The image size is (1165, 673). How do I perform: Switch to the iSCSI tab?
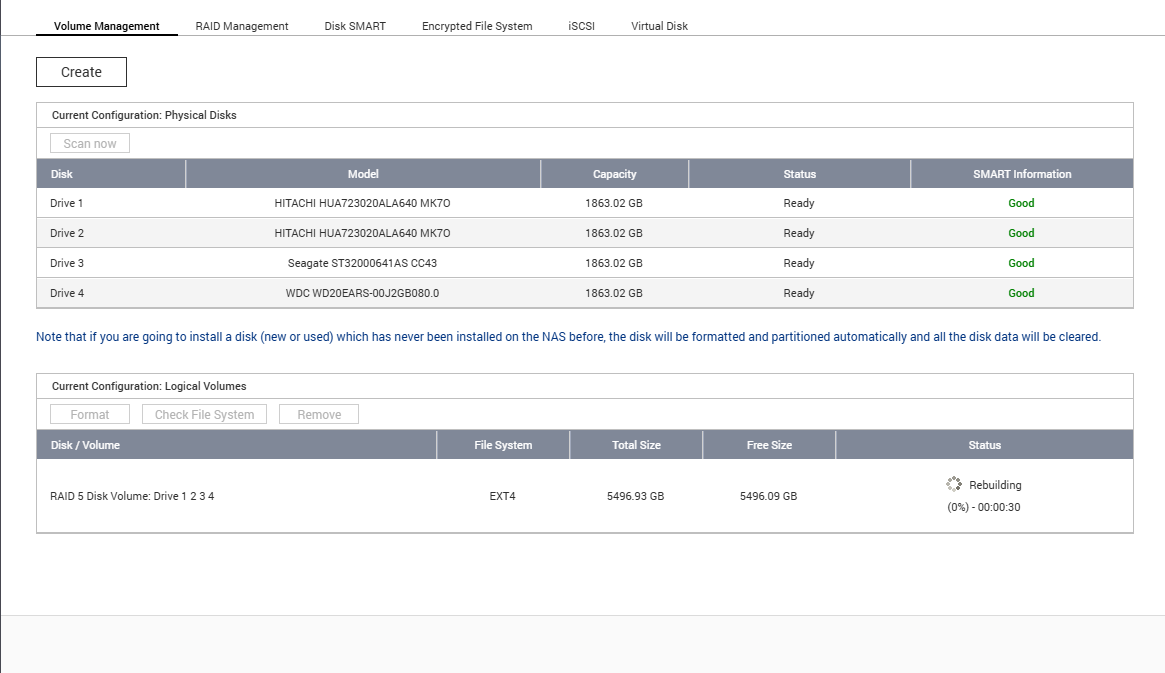(x=582, y=26)
